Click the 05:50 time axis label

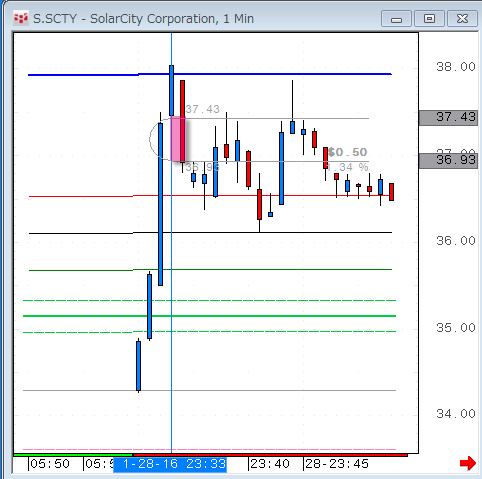click(50, 464)
